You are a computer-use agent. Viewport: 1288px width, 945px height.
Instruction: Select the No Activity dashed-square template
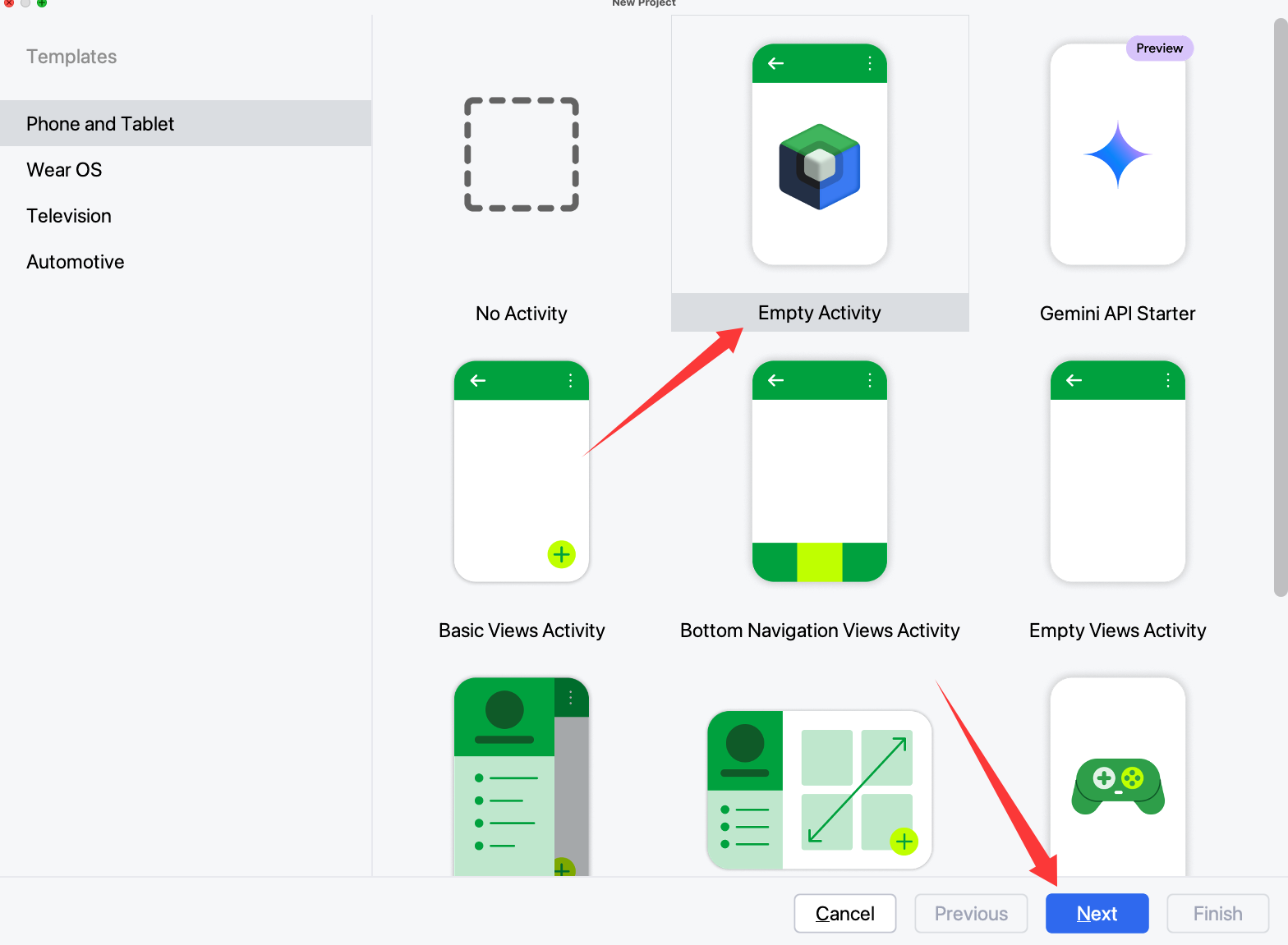point(521,155)
